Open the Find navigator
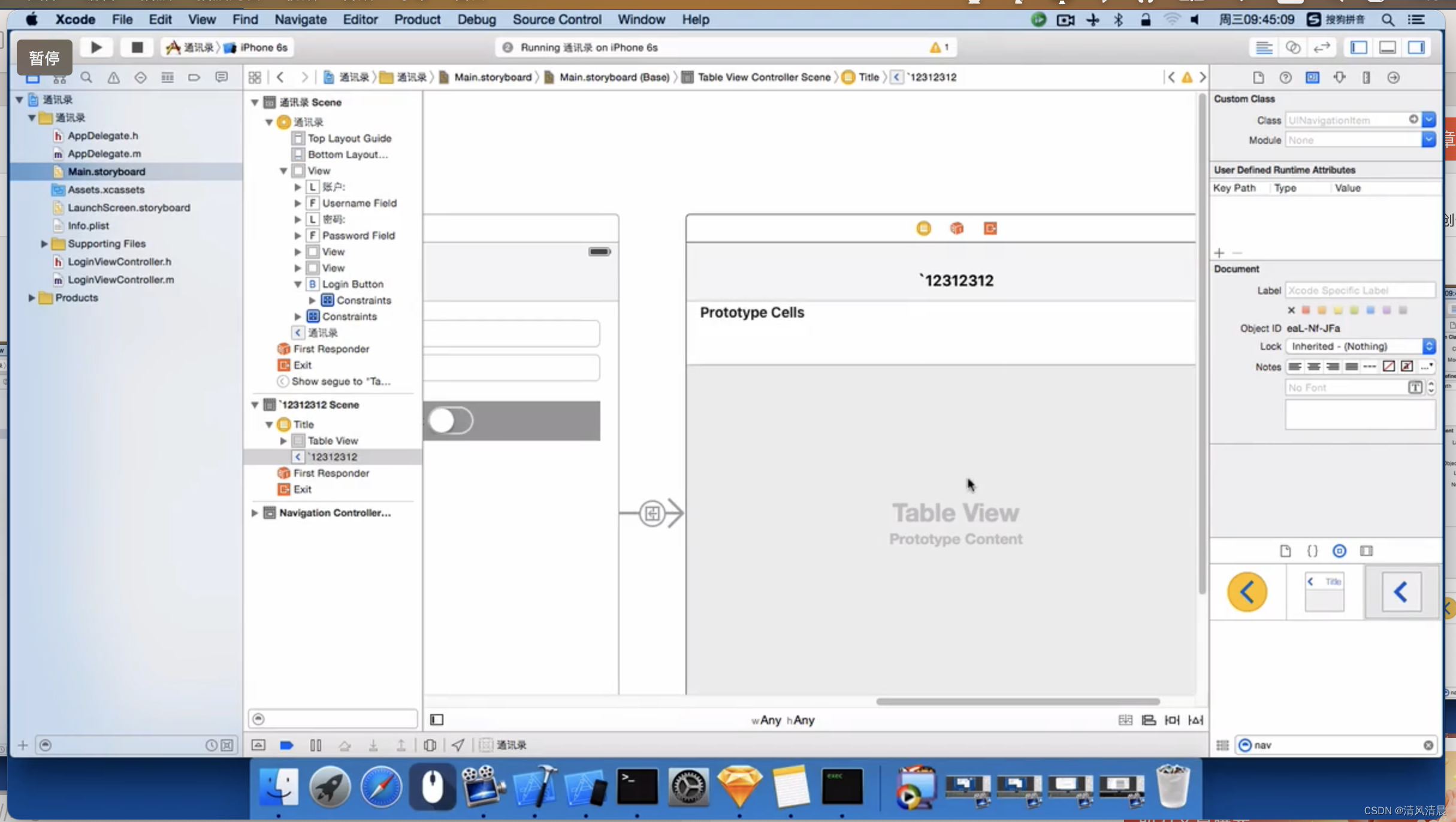Image resolution: width=1456 pixels, height=822 pixels. click(86, 78)
